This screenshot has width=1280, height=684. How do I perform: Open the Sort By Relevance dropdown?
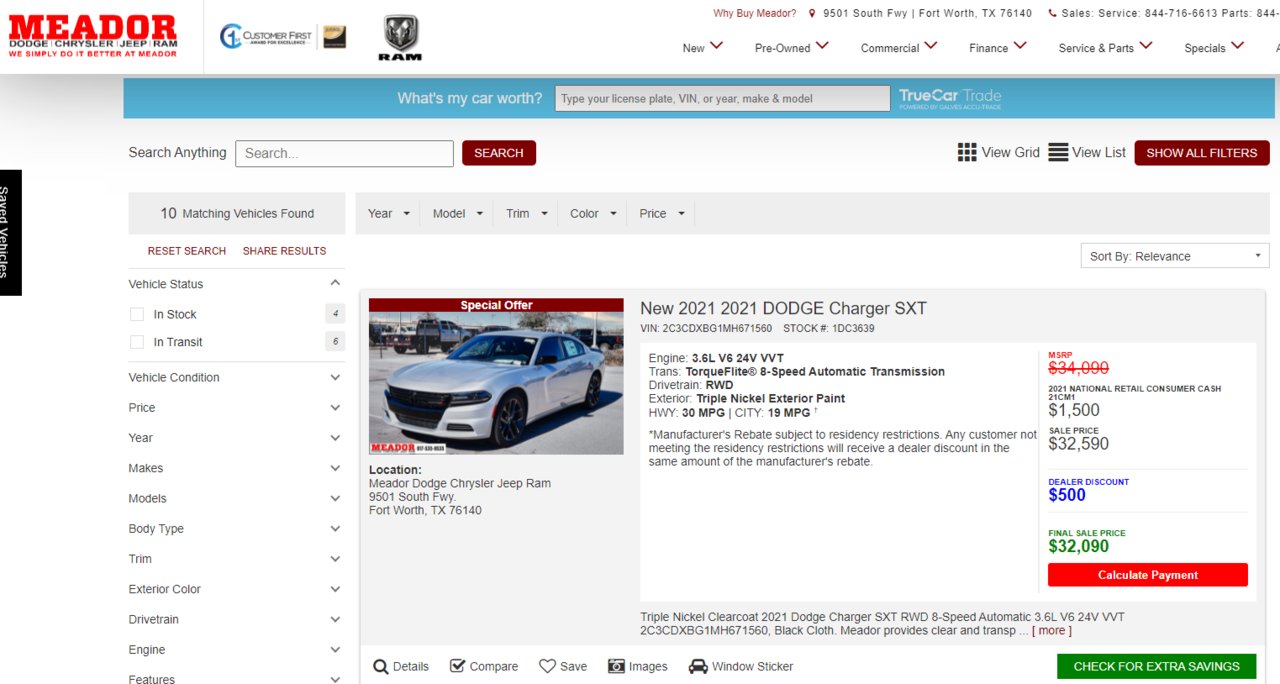click(x=1175, y=256)
